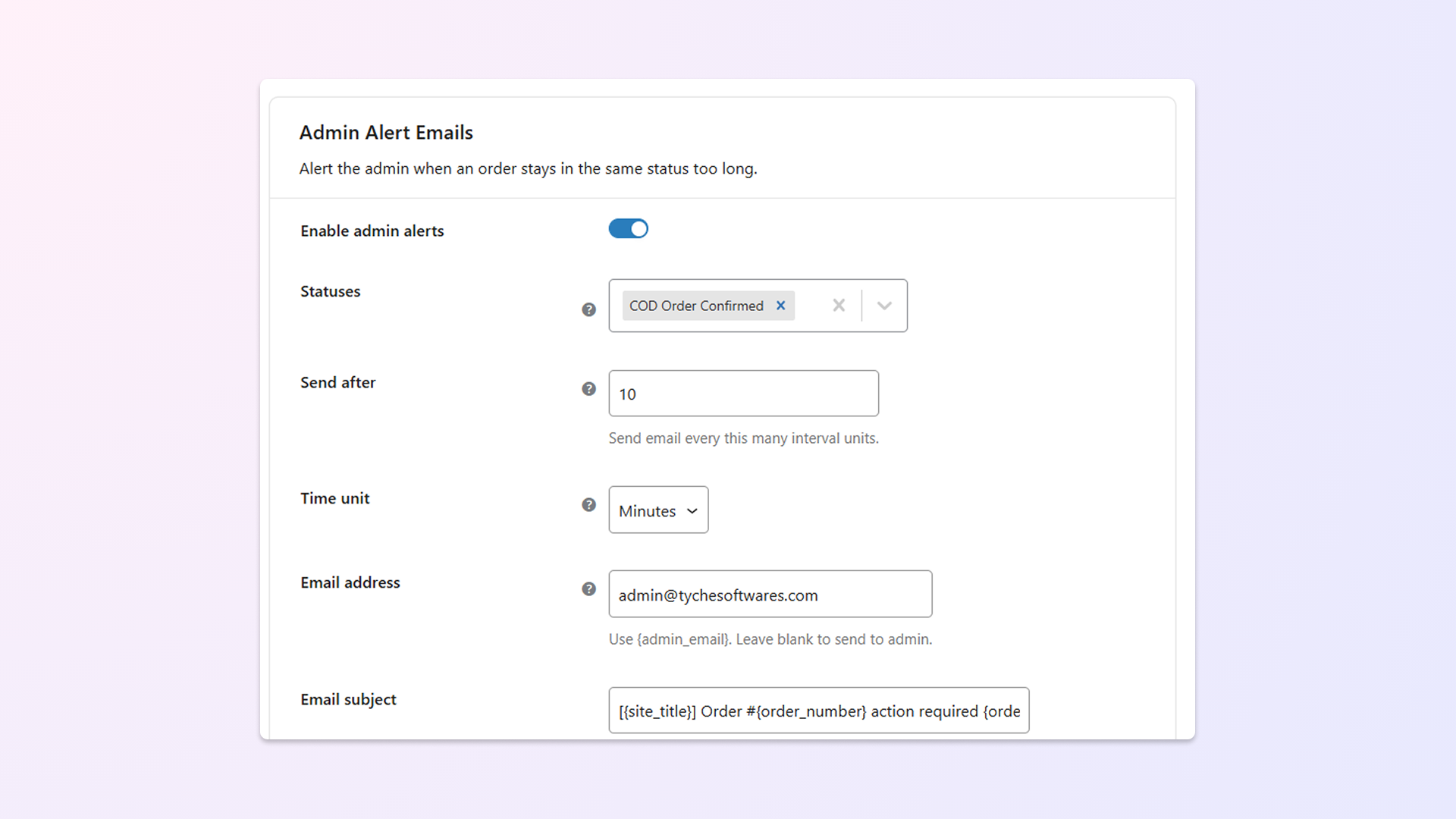Click the Time unit help icon
Screen dimensions: 1456x819
[x=588, y=505]
